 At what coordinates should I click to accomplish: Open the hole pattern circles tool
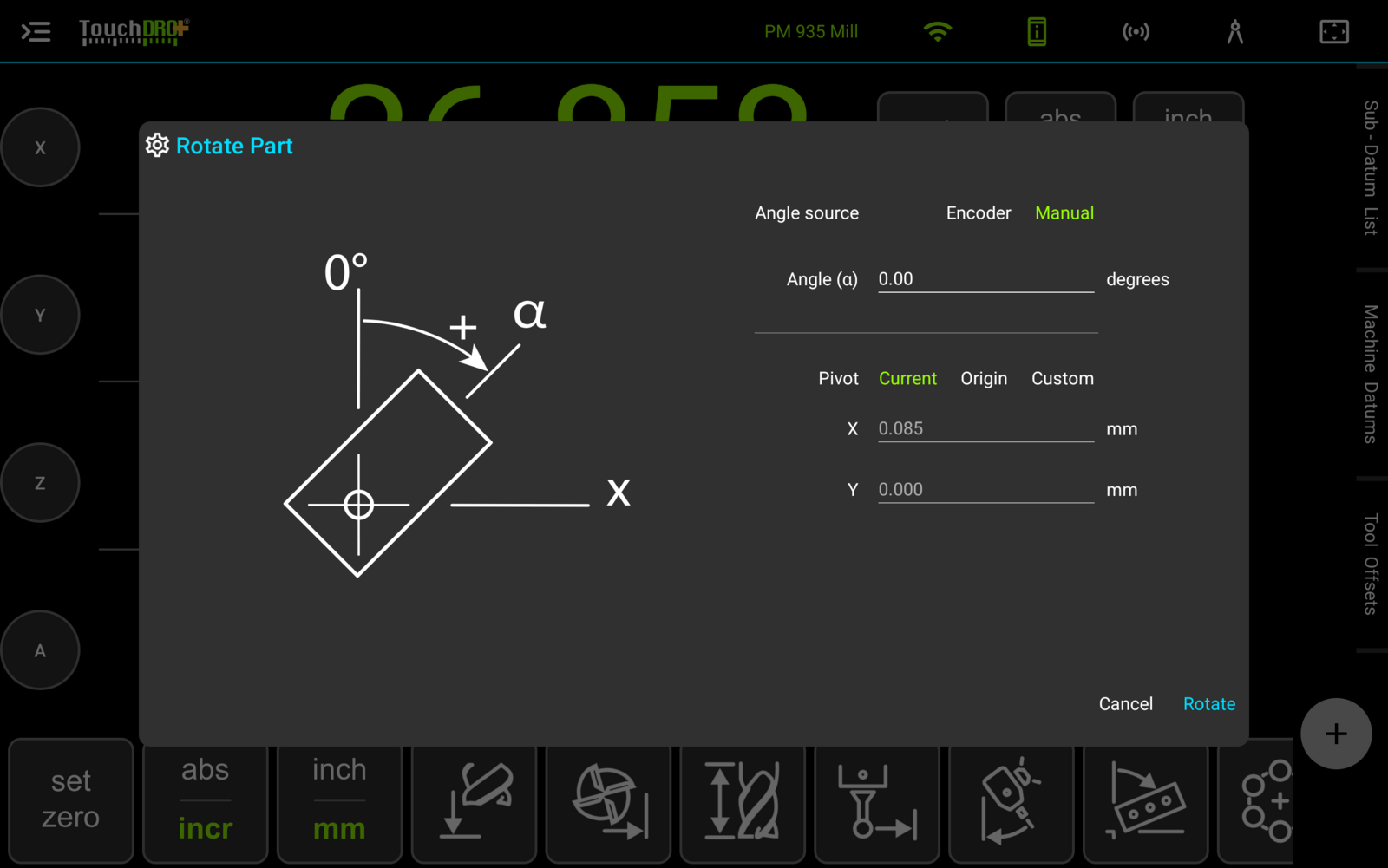pos(1256,800)
